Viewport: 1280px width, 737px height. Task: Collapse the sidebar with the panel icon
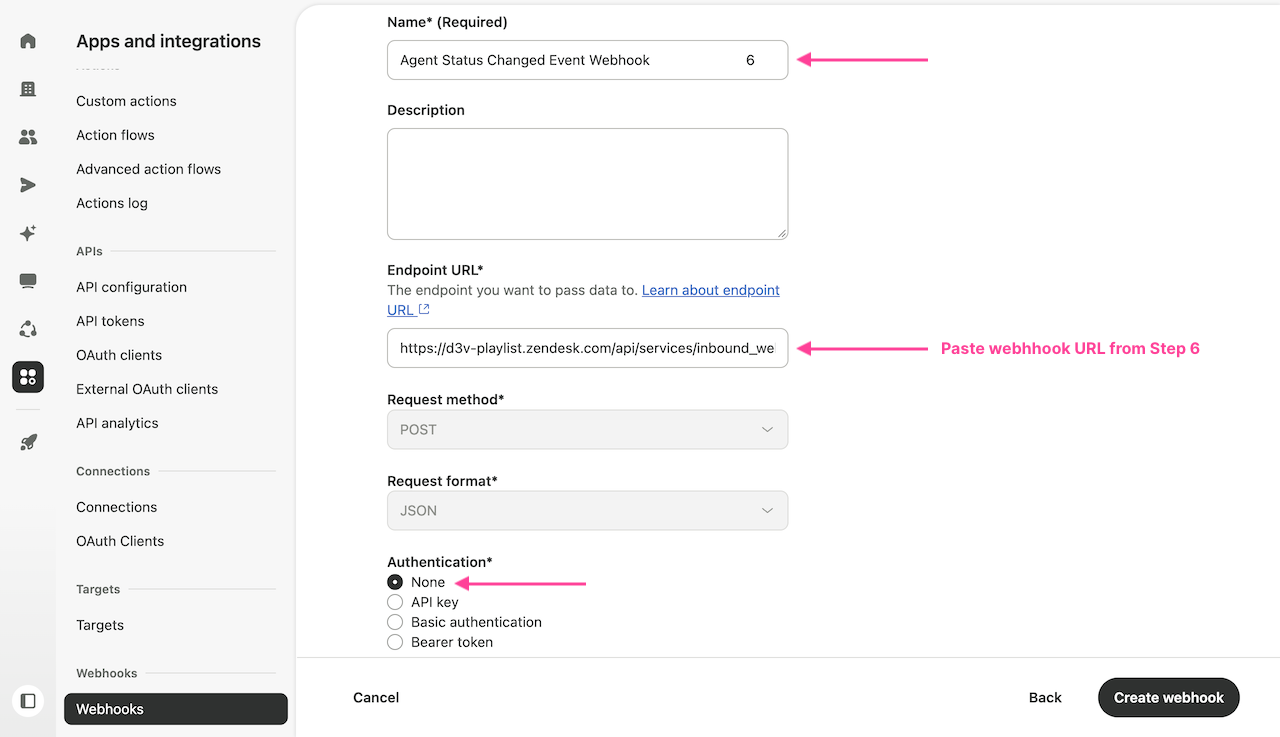[28, 701]
